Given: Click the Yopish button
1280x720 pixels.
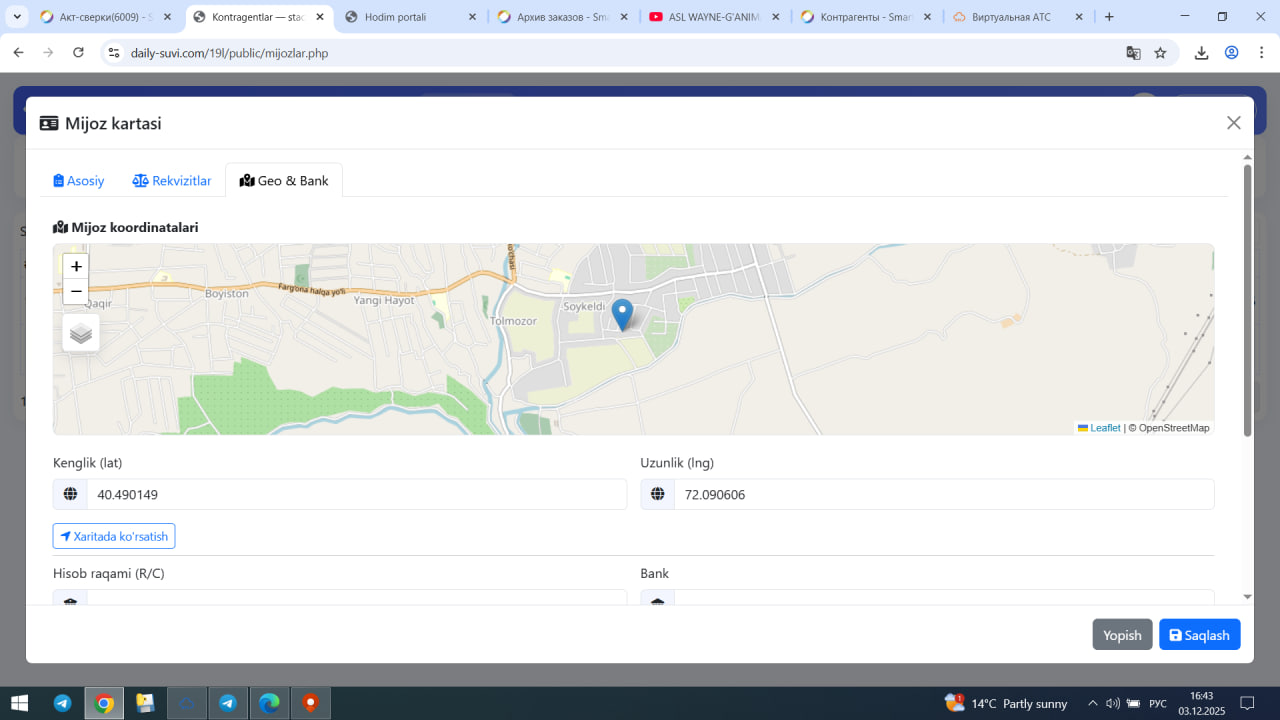Looking at the screenshot, I should click(1122, 635).
